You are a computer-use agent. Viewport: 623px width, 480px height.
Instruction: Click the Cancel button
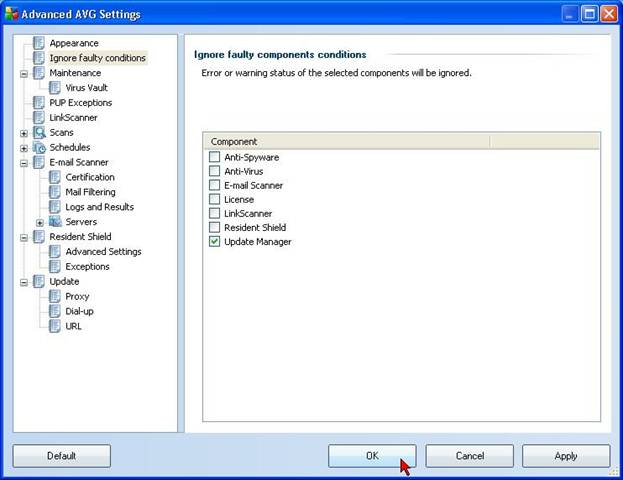pyautogui.click(x=469, y=456)
